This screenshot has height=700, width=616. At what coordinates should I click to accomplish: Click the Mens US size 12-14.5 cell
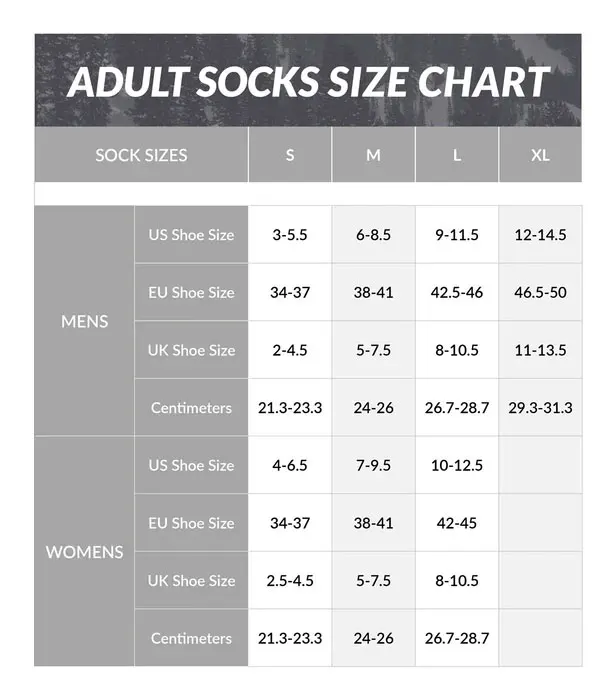click(x=540, y=235)
